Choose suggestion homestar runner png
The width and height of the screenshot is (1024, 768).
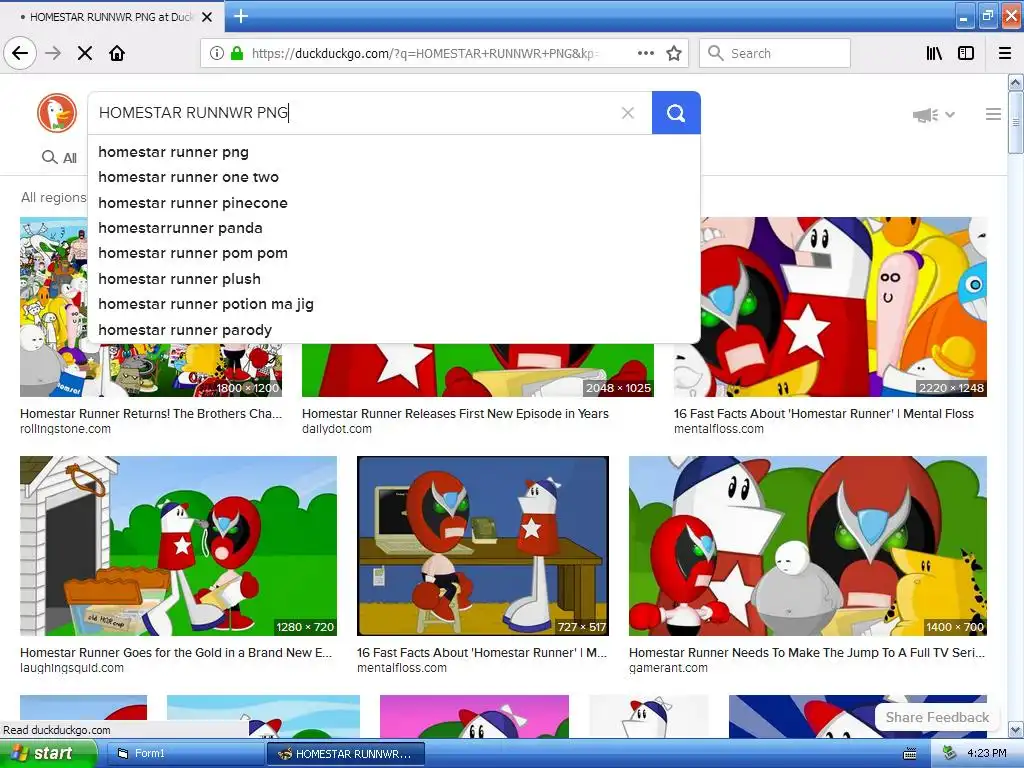[x=394, y=152]
